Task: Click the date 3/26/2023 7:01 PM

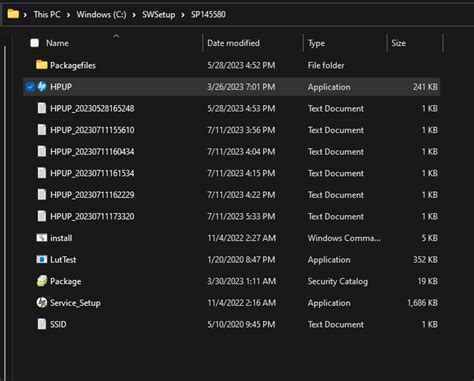Action: 241,87
